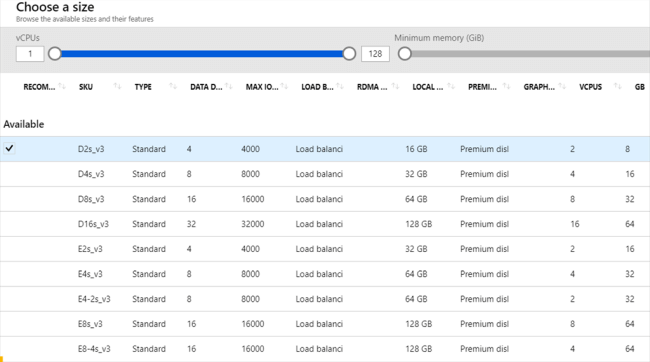Click Premium disk cell in the E4-2s_v3 row
Screen dimensions: 650x362
coord(484,299)
